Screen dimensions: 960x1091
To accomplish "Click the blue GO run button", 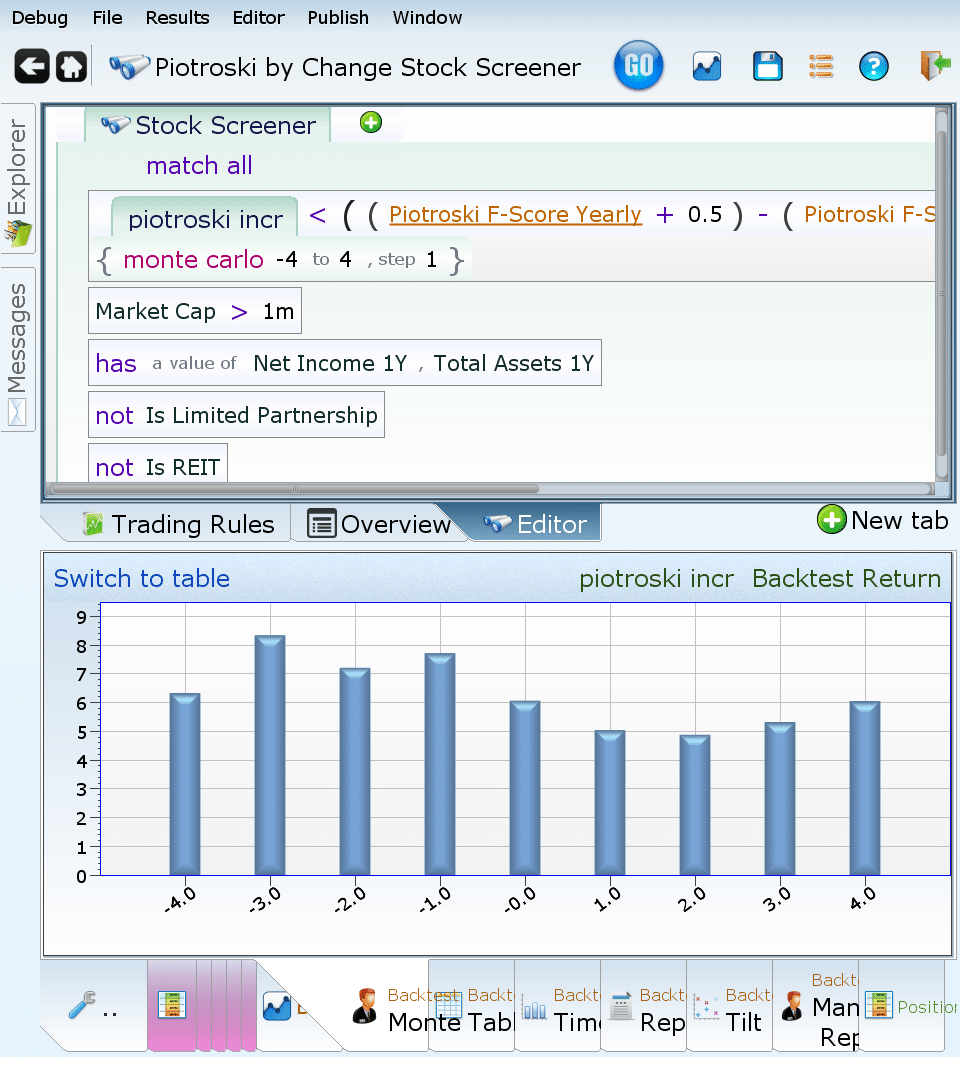I will pos(638,67).
